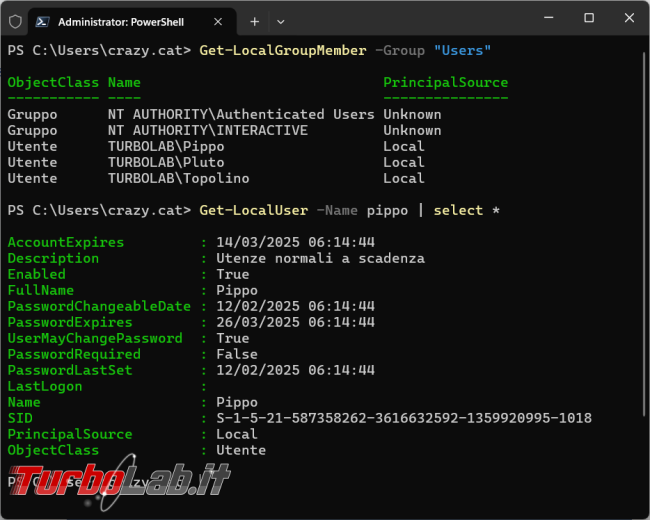Click the "Users" string argument
The width and height of the screenshot is (650, 520).
(462, 51)
